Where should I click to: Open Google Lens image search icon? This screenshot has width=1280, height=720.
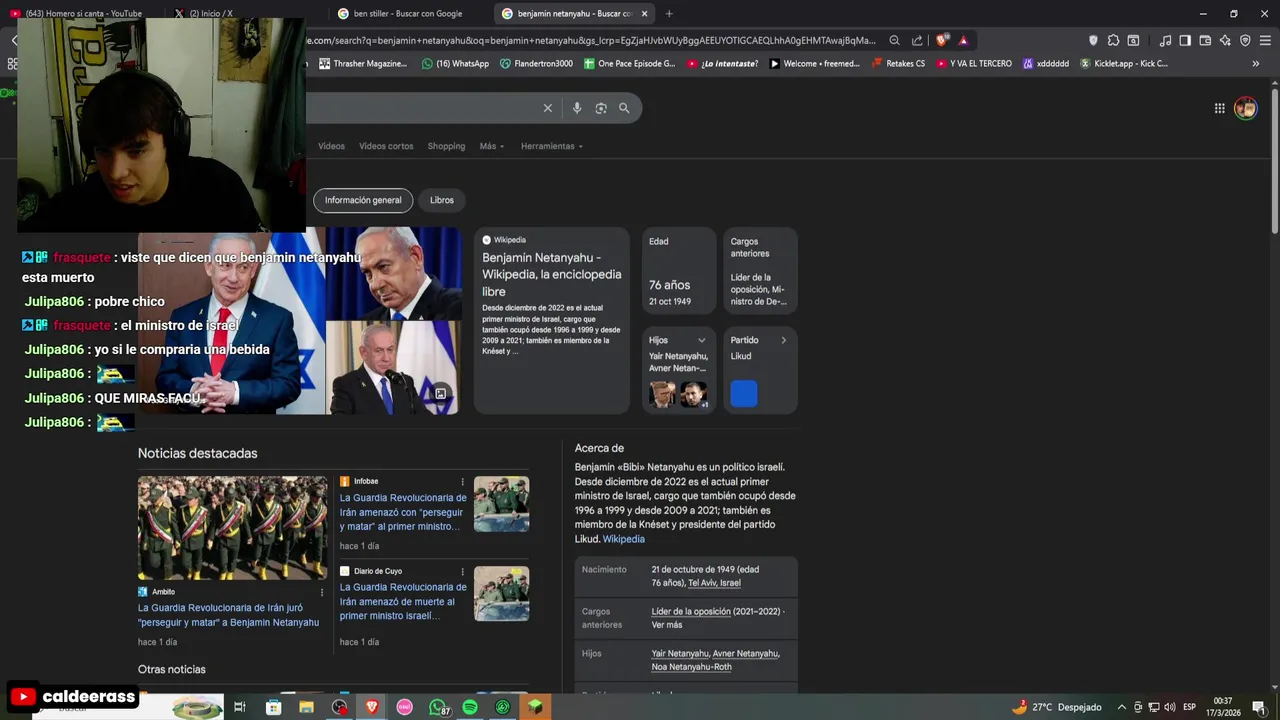[601, 108]
